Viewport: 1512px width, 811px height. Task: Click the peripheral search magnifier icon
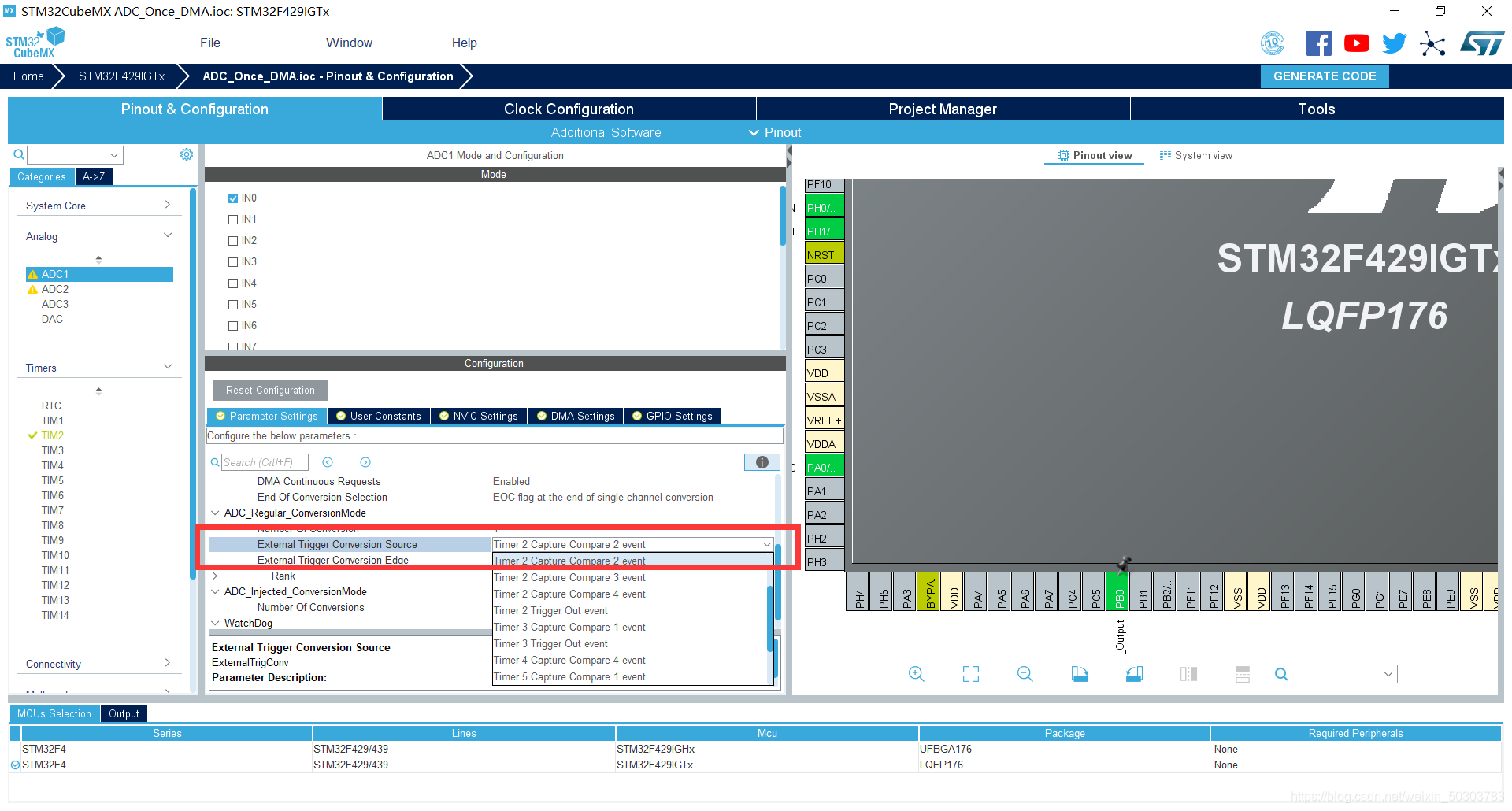click(x=19, y=154)
